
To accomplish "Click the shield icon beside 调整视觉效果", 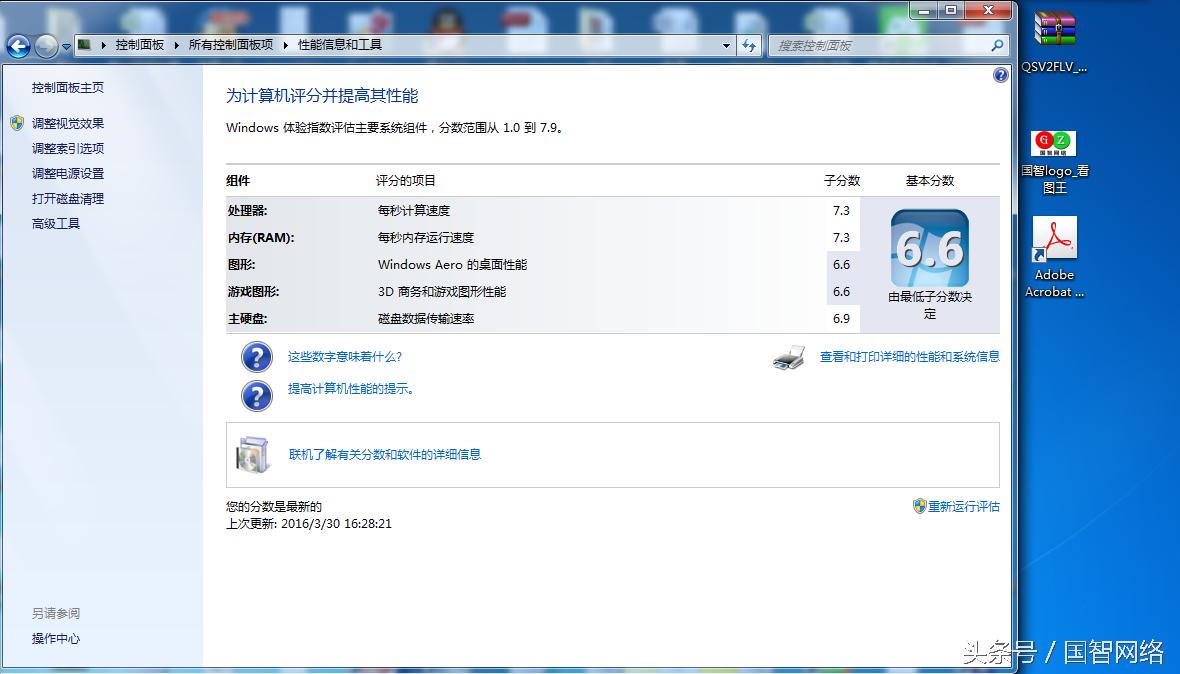I will [17, 123].
